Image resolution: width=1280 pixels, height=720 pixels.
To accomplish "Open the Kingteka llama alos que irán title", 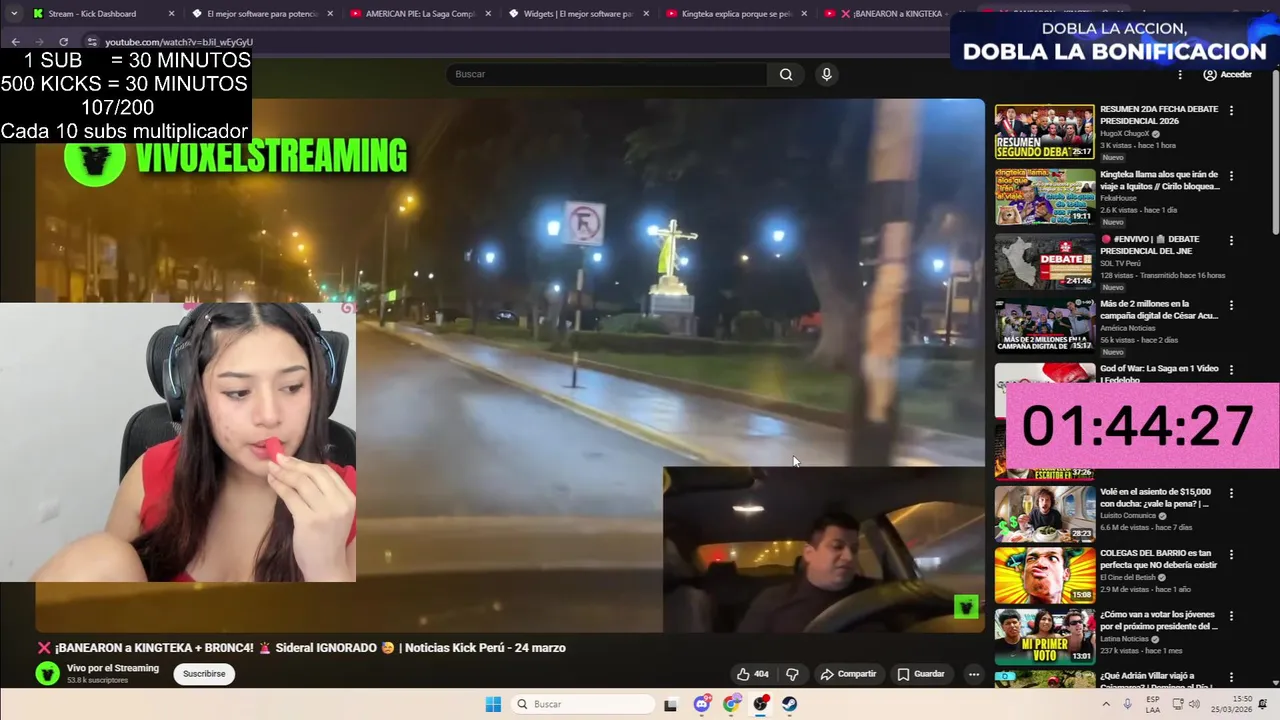I will (1160, 180).
